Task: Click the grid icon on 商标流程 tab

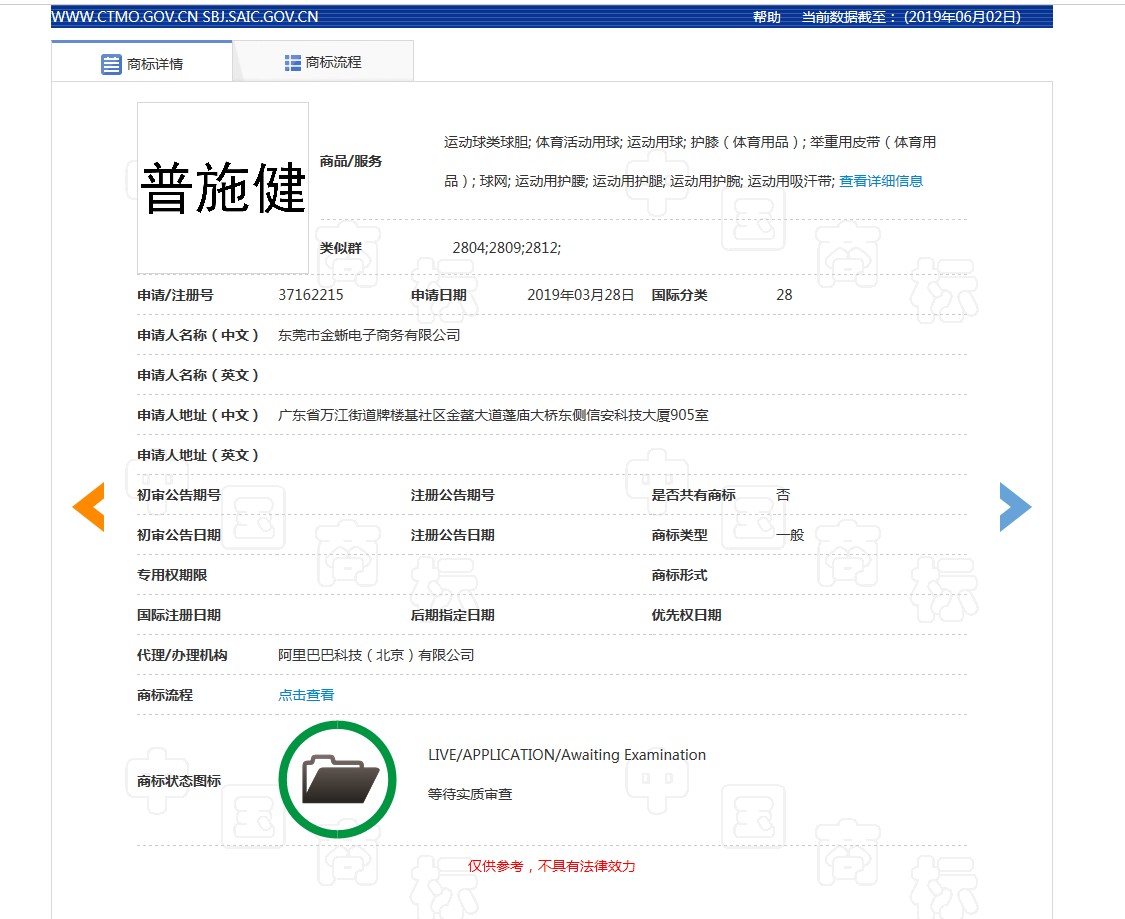Action: (x=293, y=63)
